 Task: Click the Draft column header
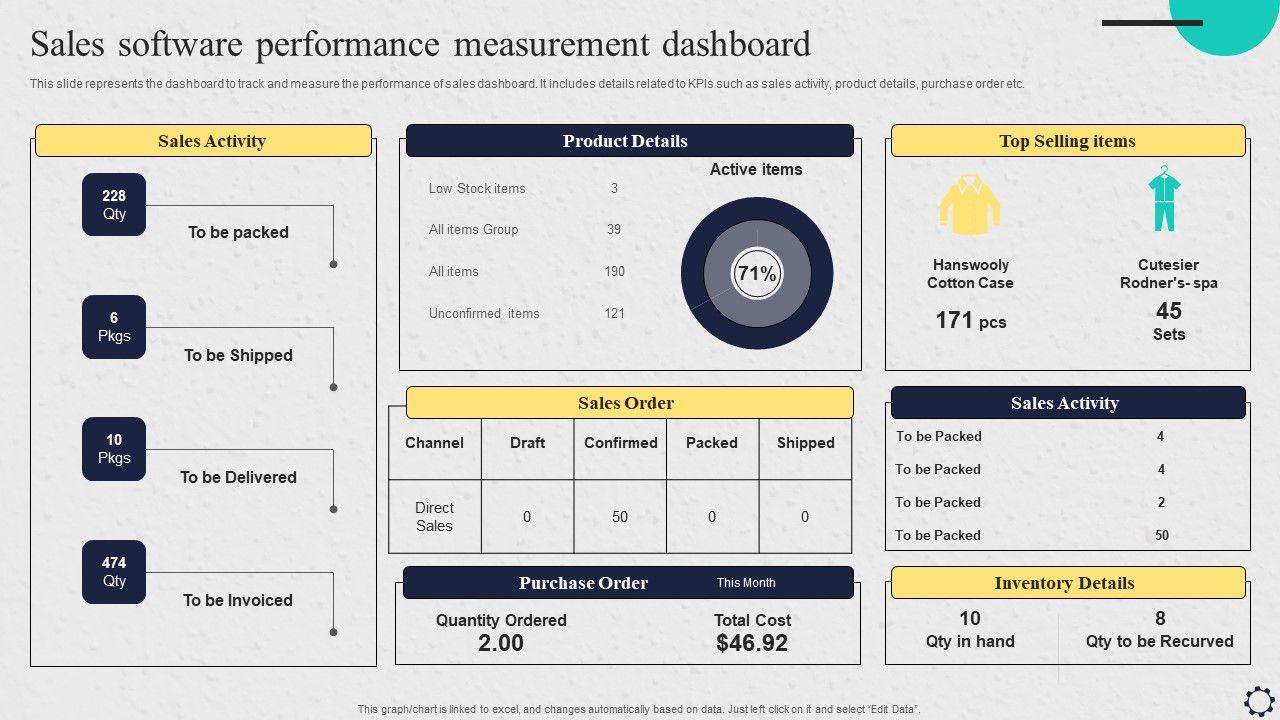pyautogui.click(x=527, y=443)
